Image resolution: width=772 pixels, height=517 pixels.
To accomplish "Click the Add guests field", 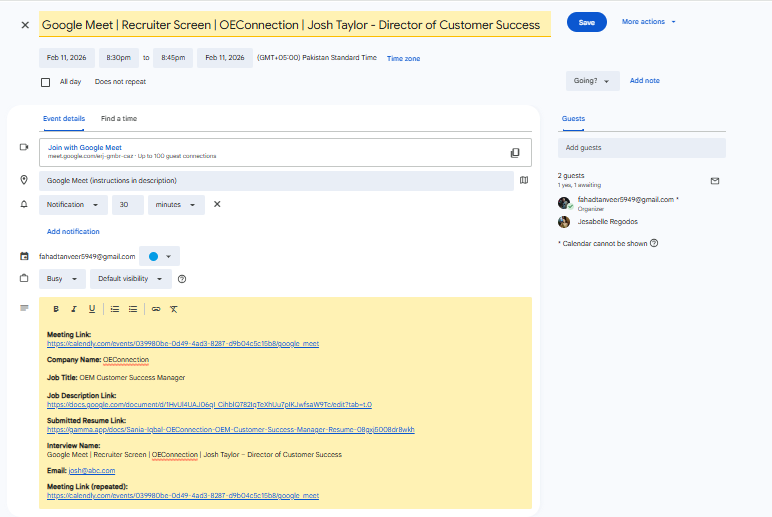I will (x=642, y=148).
